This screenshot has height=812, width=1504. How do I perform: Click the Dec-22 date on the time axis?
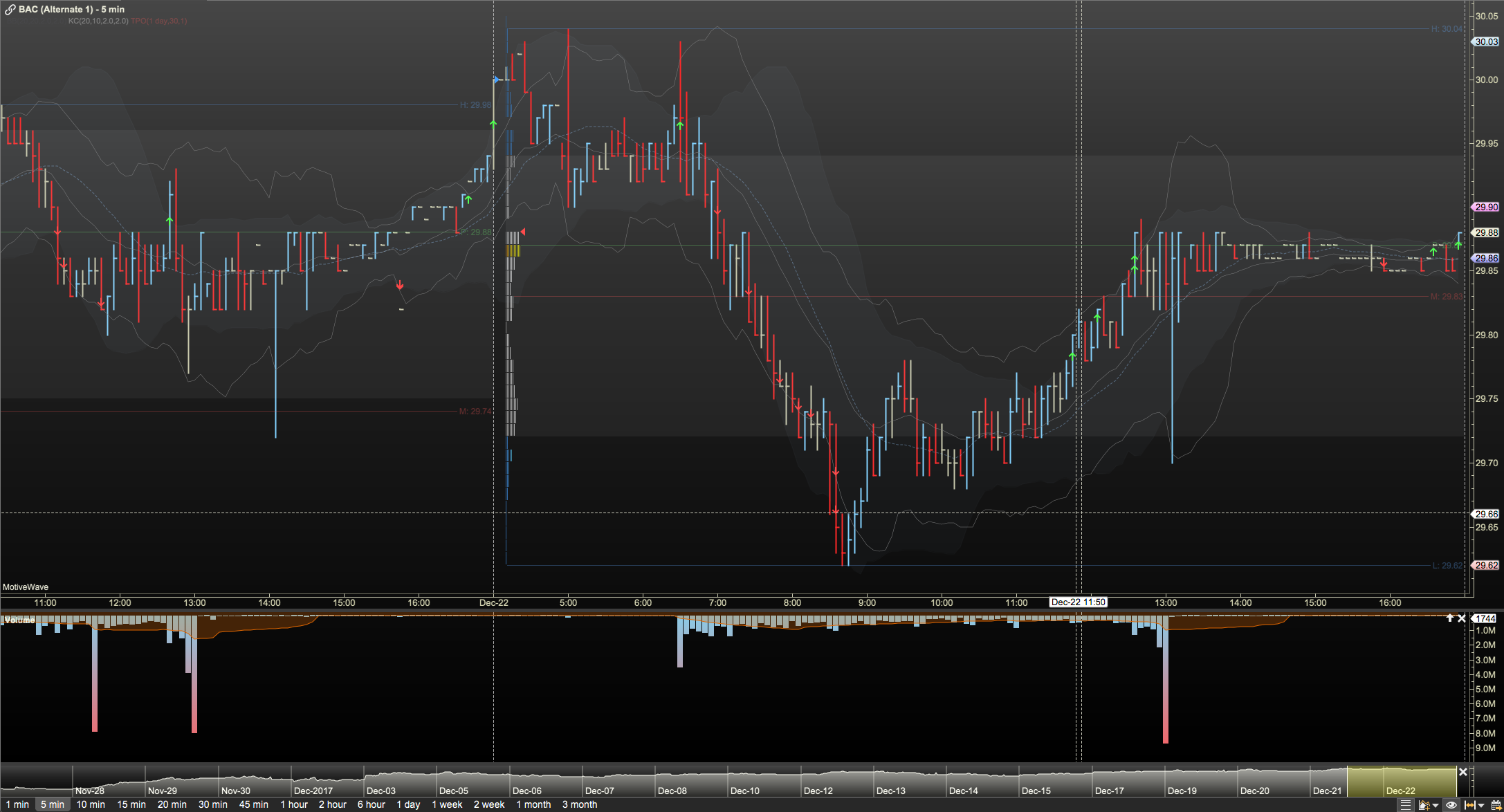[x=494, y=602]
